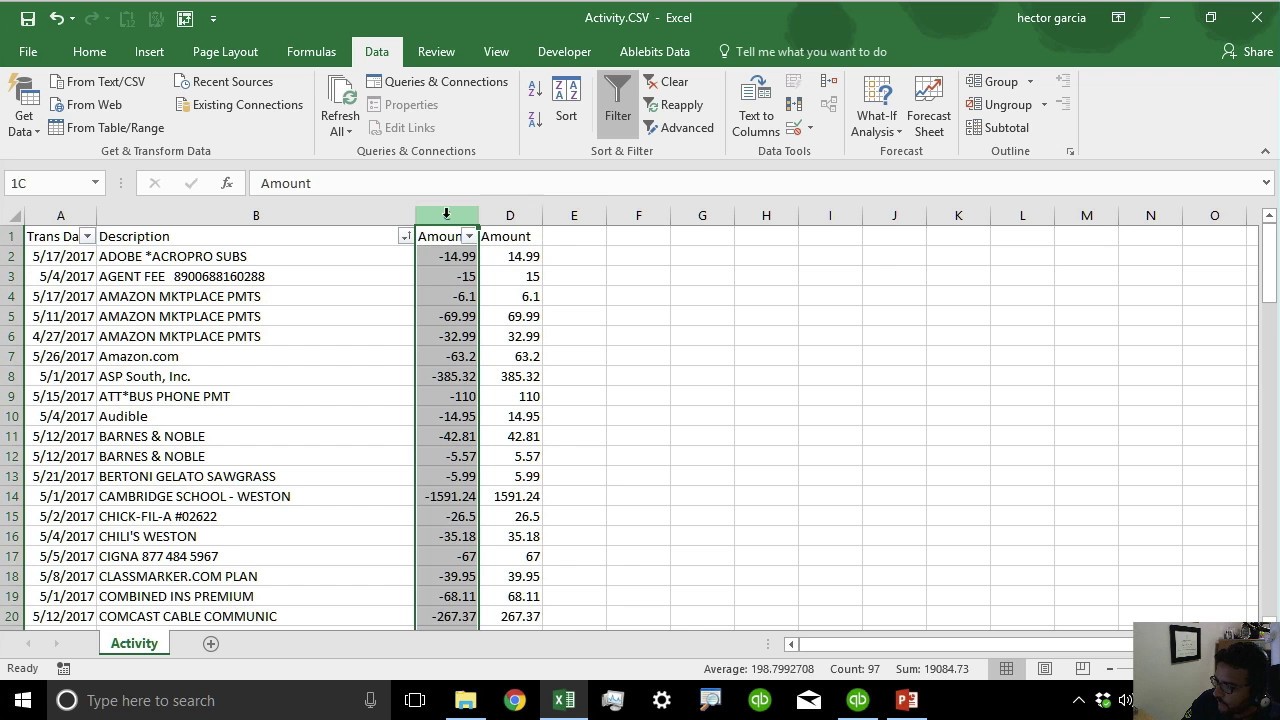This screenshot has height=720, width=1280.
Task: Open the column C Amount filter dropdown
Action: point(469,236)
